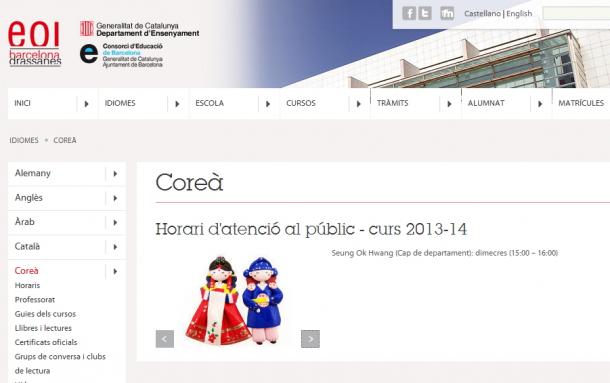Switch language to Castellano
Screen dimensions: 610x383
pos(482,14)
